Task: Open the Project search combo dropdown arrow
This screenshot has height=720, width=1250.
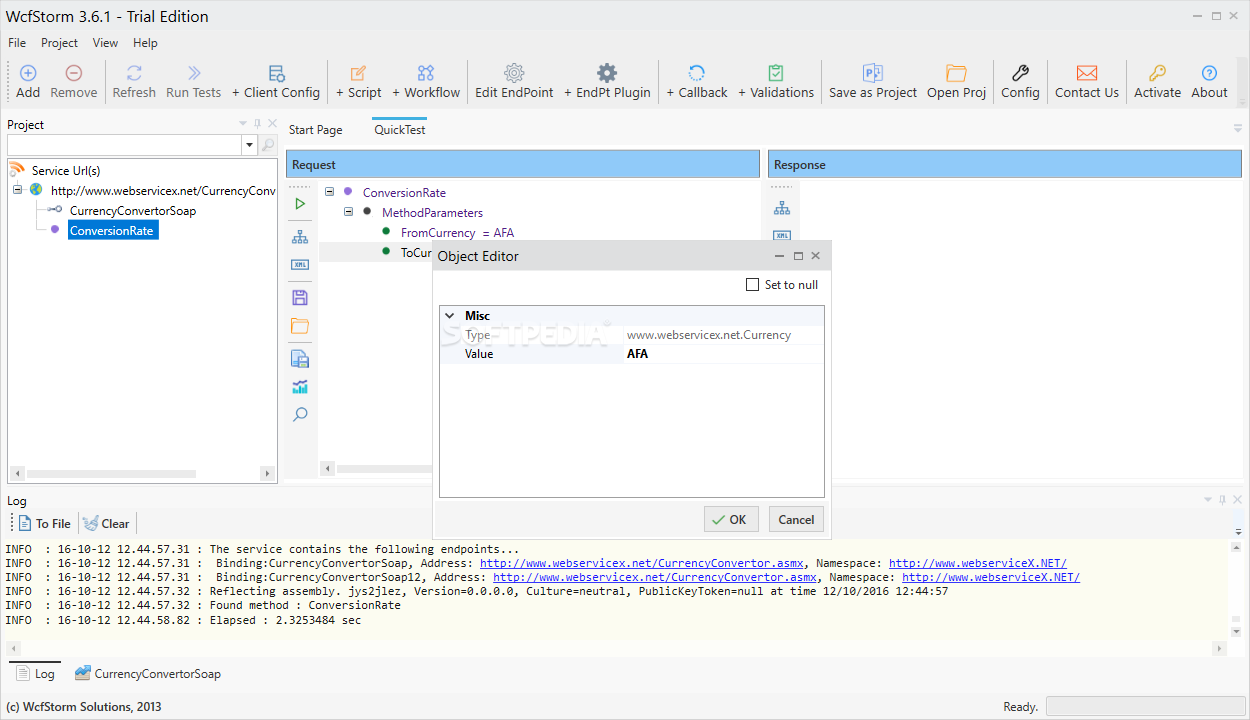Action: click(x=249, y=146)
